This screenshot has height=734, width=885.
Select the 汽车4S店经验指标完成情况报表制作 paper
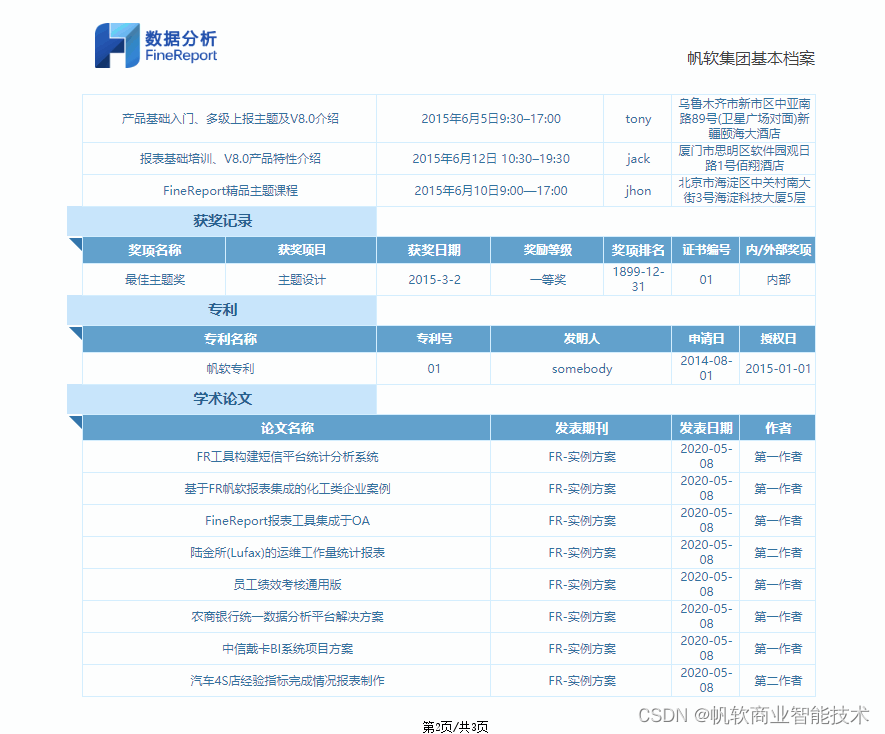(x=287, y=680)
